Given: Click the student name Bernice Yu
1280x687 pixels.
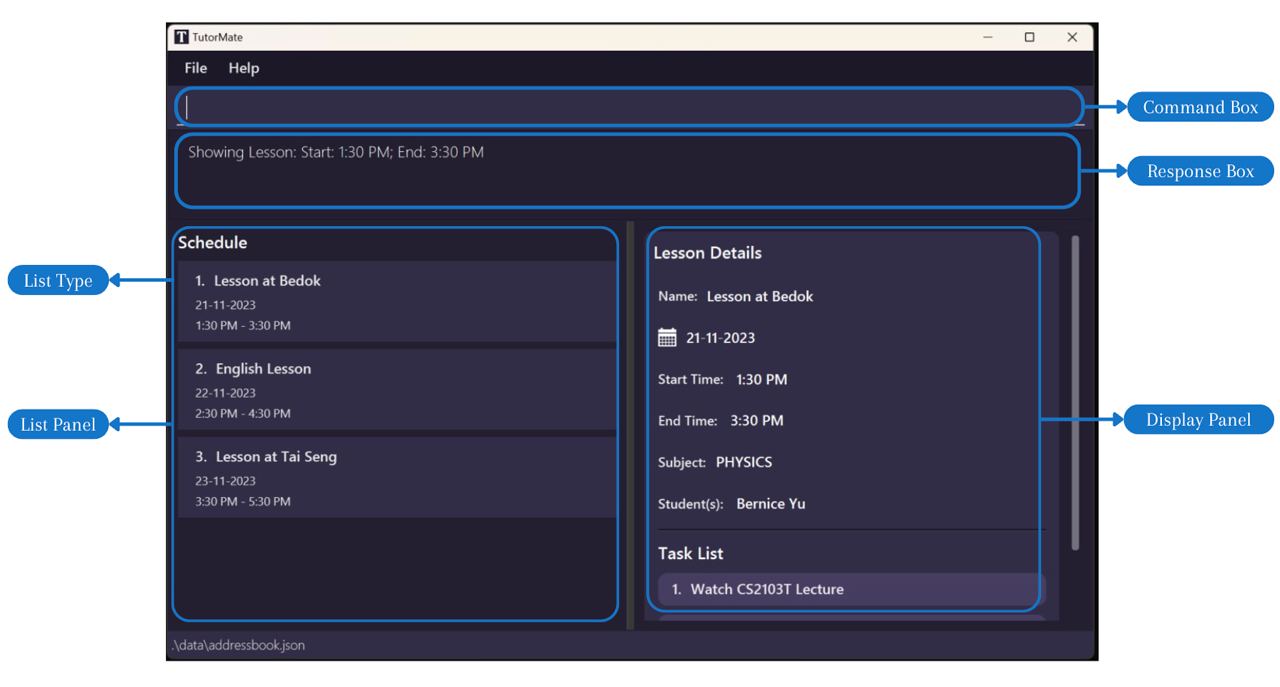Looking at the screenshot, I should click(x=771, y=504).
